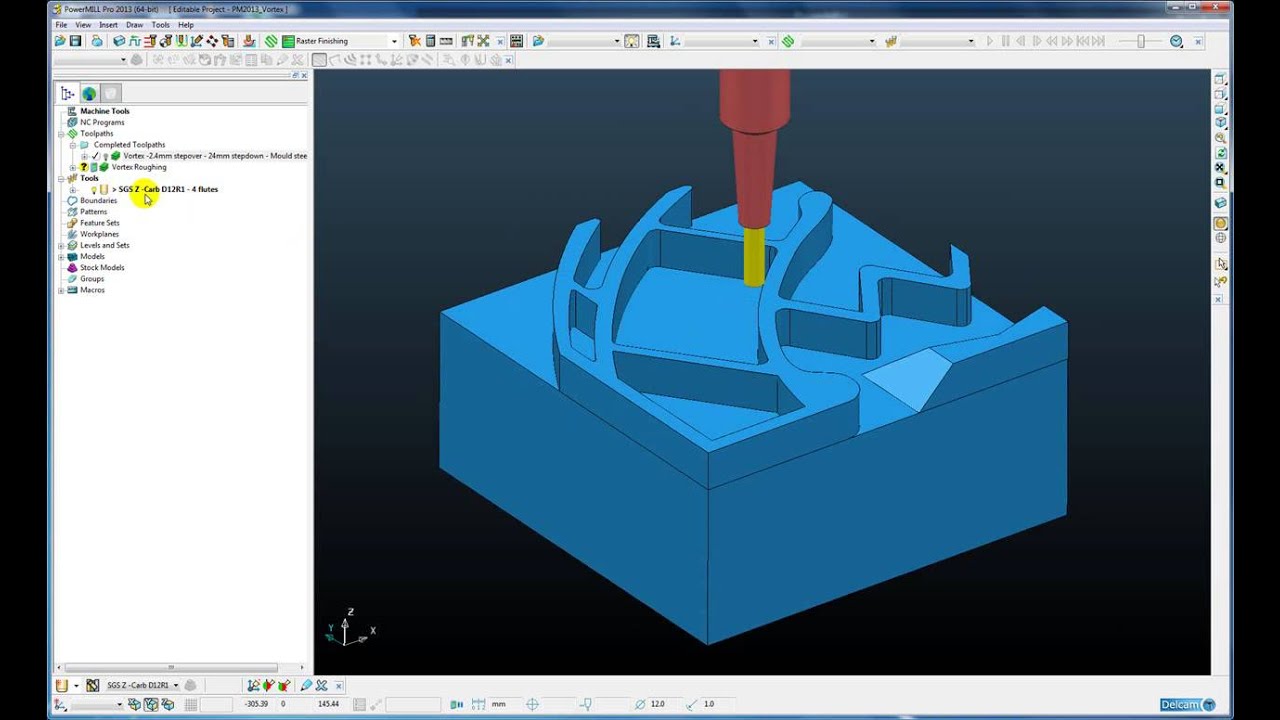Image resolution: width=1280 pixels, height=720 pixels.
Task: Open the Draw menu
Action: coord(134,25)
